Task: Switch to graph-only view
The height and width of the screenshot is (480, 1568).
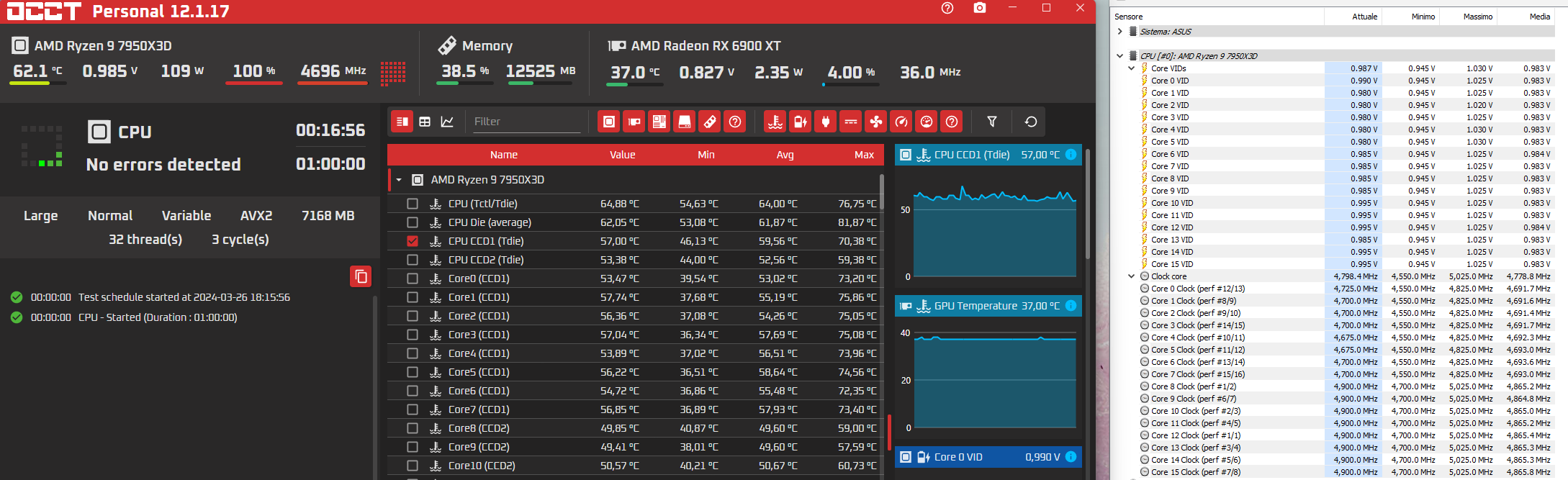Action: [x=447, y=122]
